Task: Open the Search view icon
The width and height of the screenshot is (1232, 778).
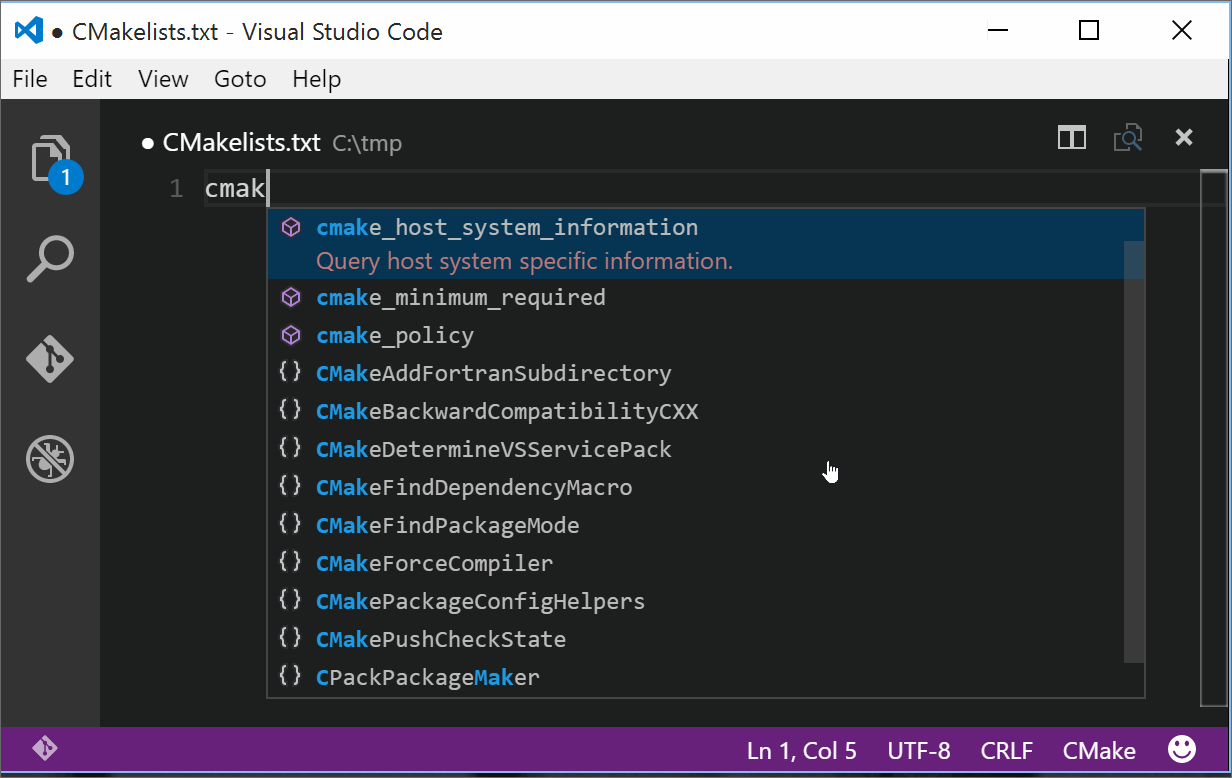Action: (50, 259)
